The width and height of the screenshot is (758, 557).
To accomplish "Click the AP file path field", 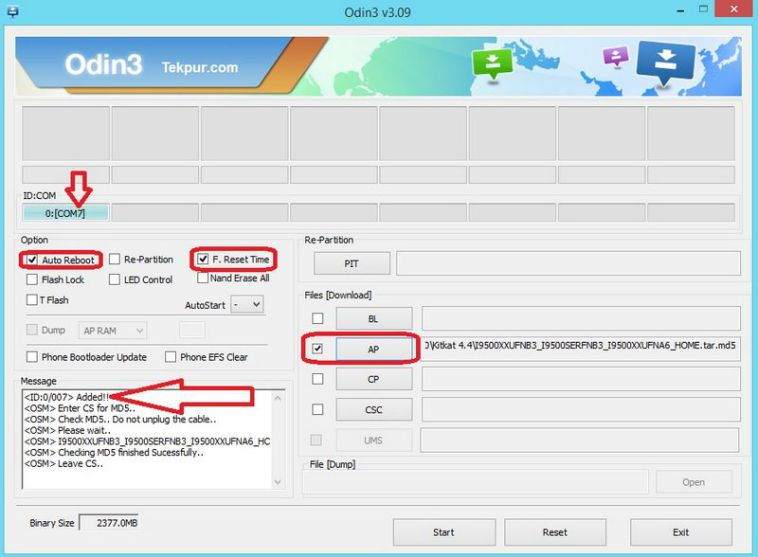I will point(581,349).
